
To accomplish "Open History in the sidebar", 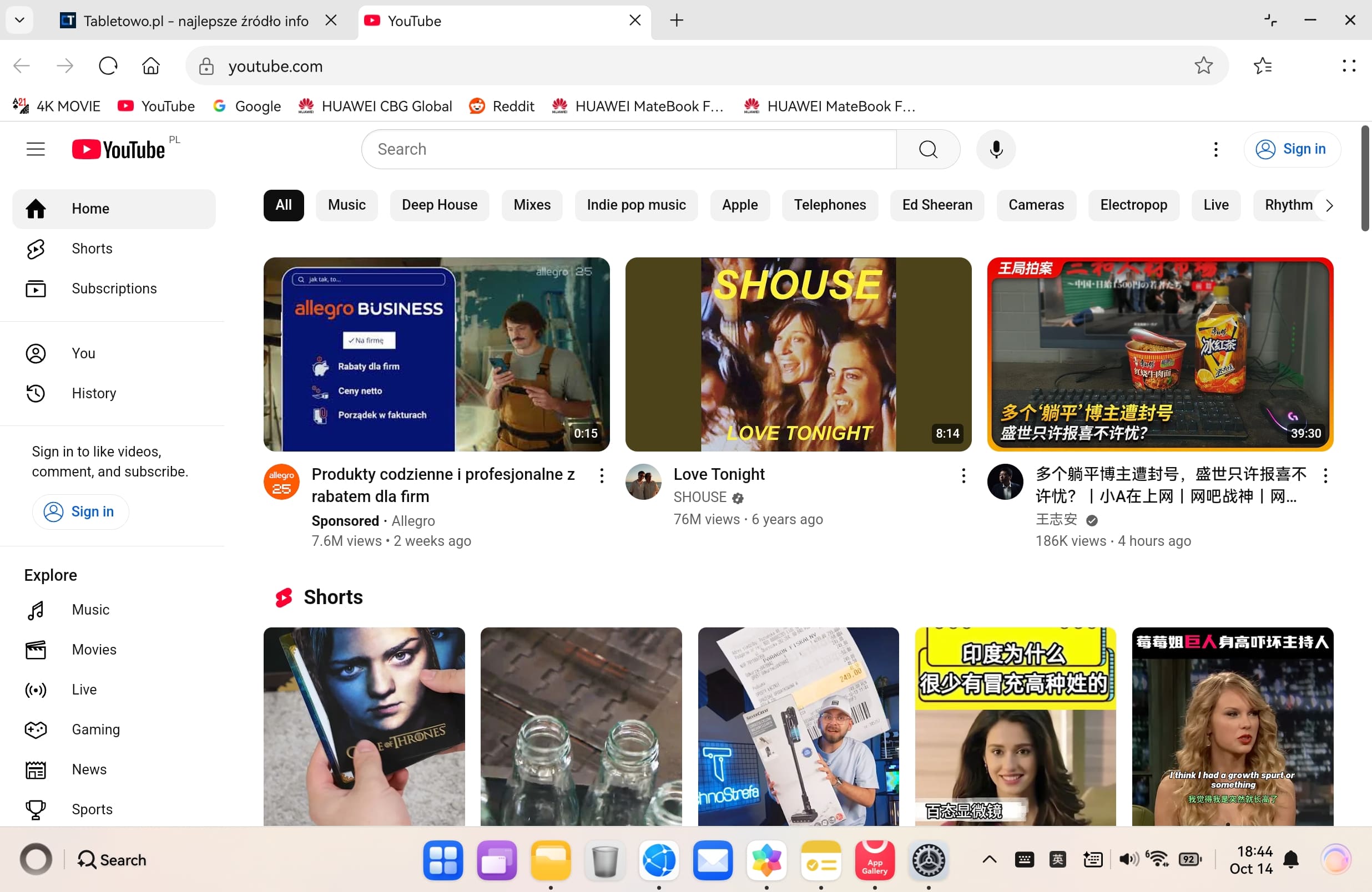I will [x=94, y=393].
